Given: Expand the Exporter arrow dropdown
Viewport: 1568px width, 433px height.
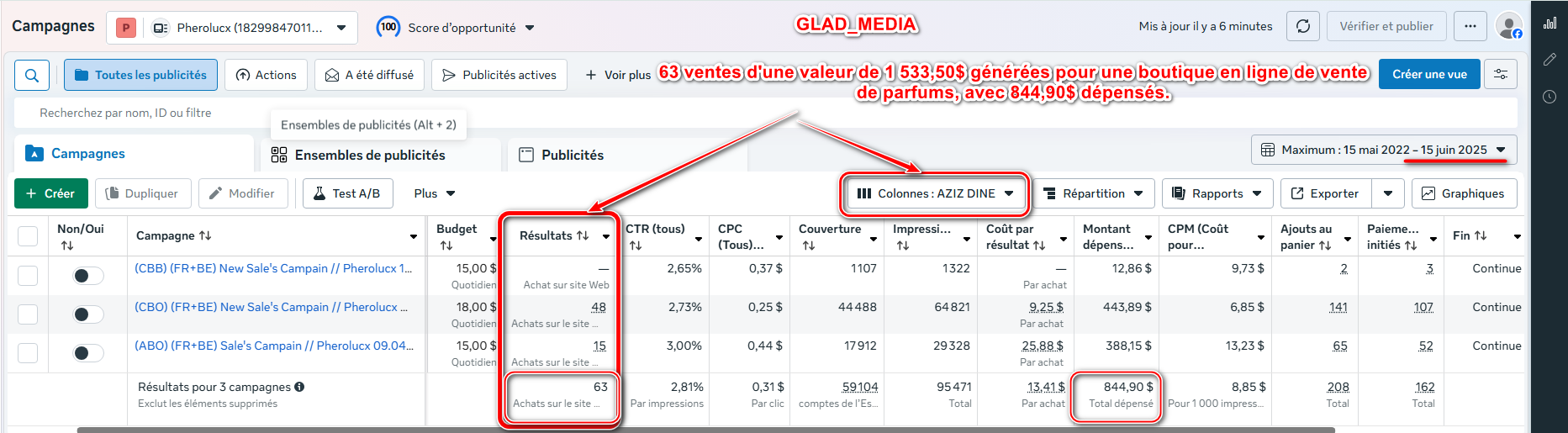Looking at the screenshot, I should [x=1388, y=193].
